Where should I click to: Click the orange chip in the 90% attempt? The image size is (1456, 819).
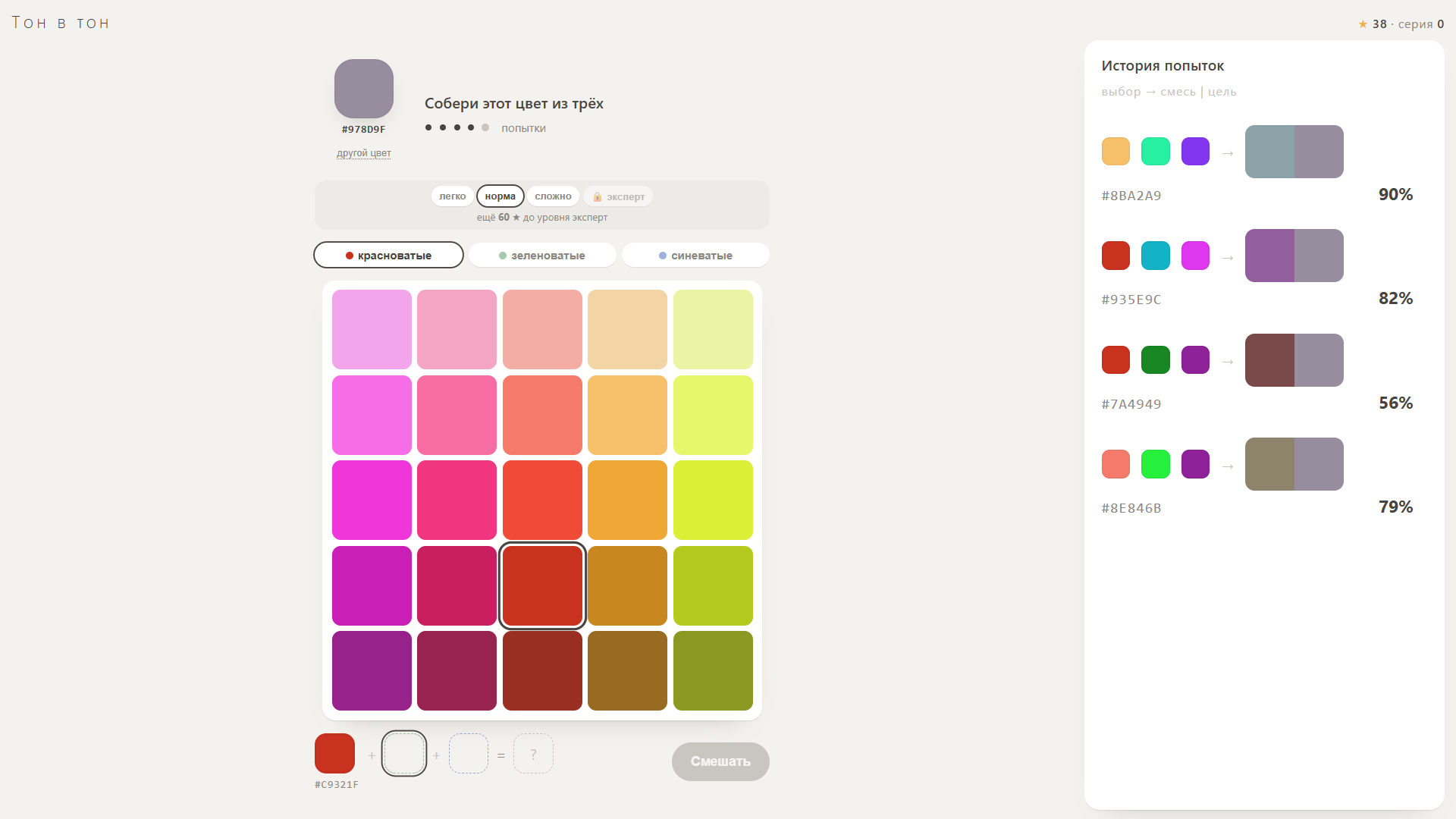click(1116, 152)
